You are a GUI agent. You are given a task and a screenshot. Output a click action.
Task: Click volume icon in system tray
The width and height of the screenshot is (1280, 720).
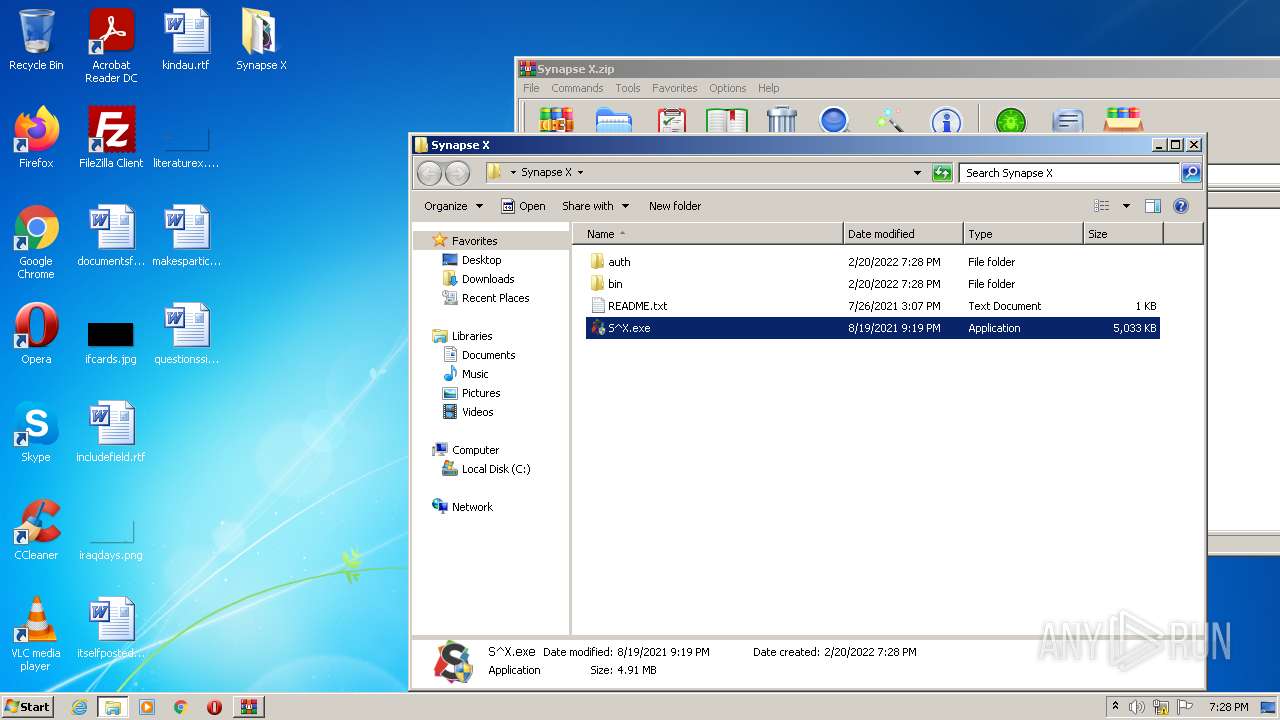click(x=1136, y=707)
